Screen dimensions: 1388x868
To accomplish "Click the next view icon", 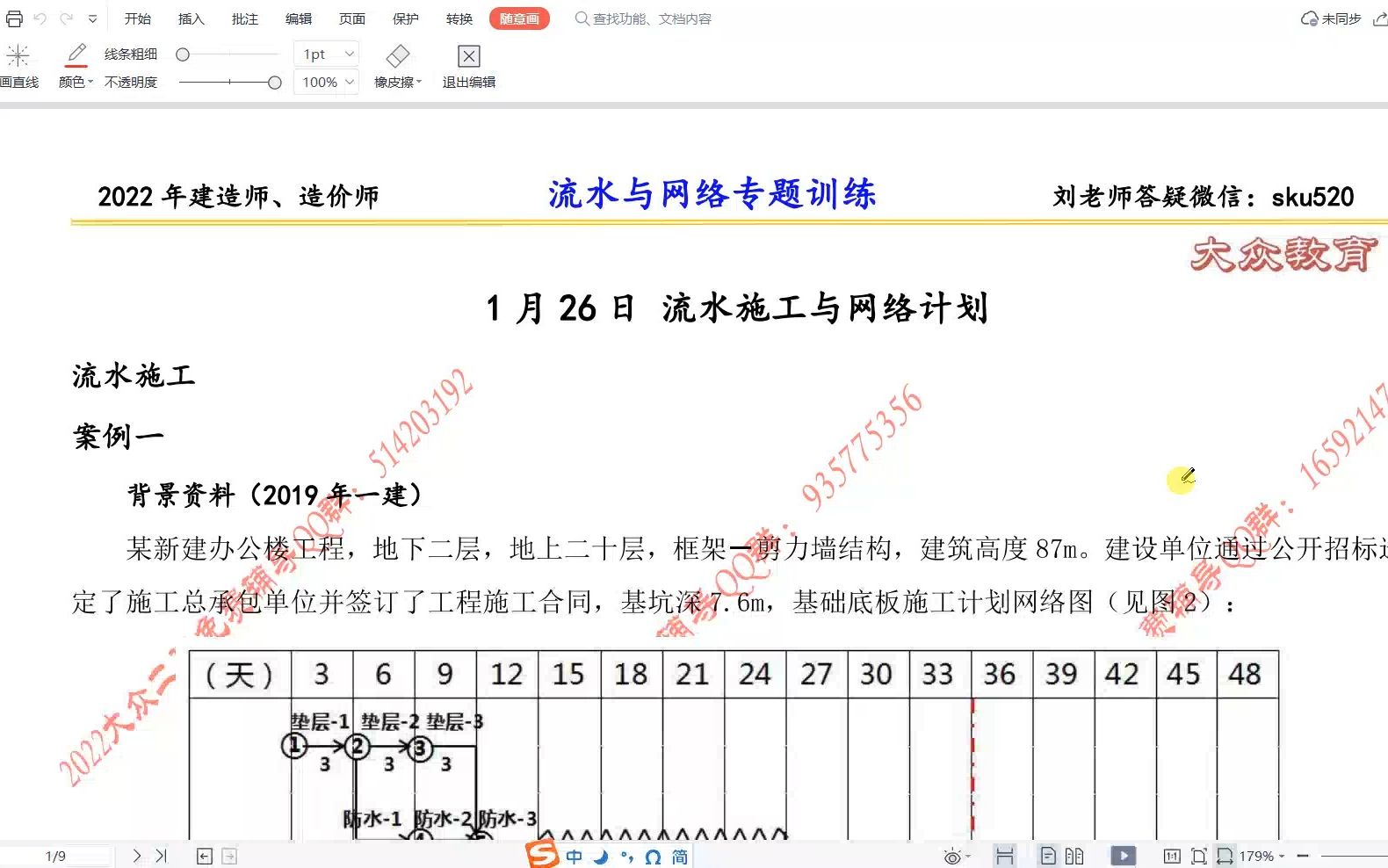I will click(x=229, y=857).
